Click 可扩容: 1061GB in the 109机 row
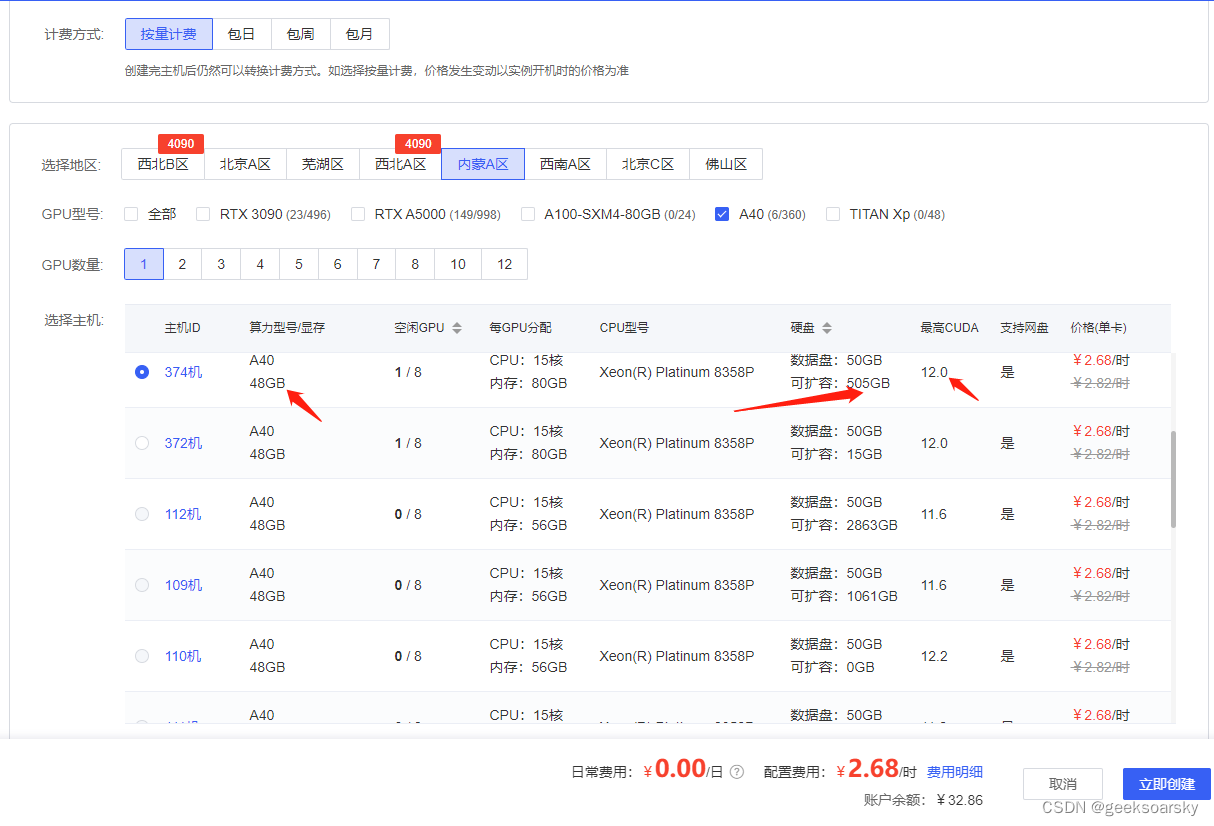 click(x=844, y=596)
